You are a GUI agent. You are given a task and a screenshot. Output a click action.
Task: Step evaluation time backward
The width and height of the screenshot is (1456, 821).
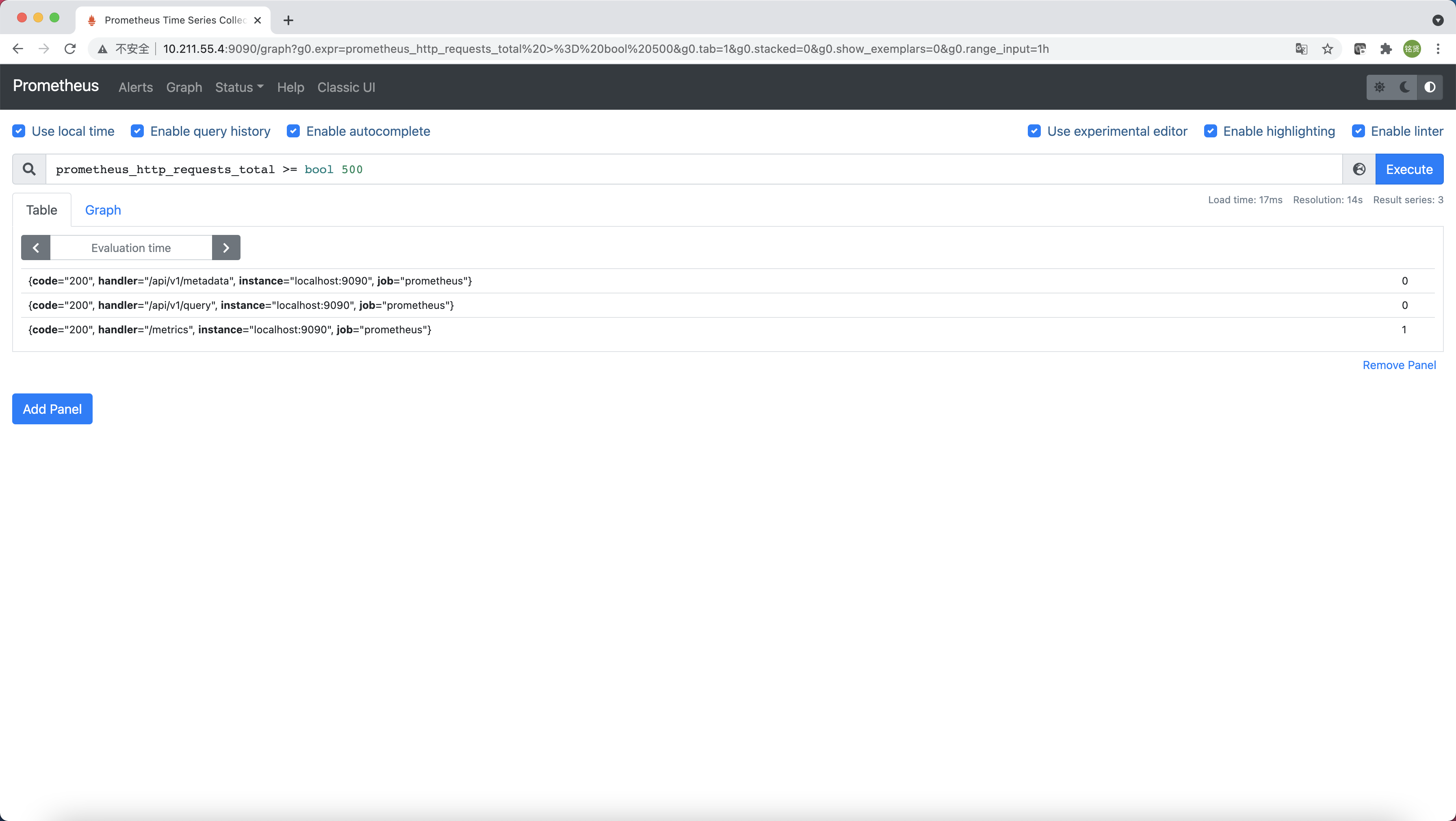coord(36,248)
